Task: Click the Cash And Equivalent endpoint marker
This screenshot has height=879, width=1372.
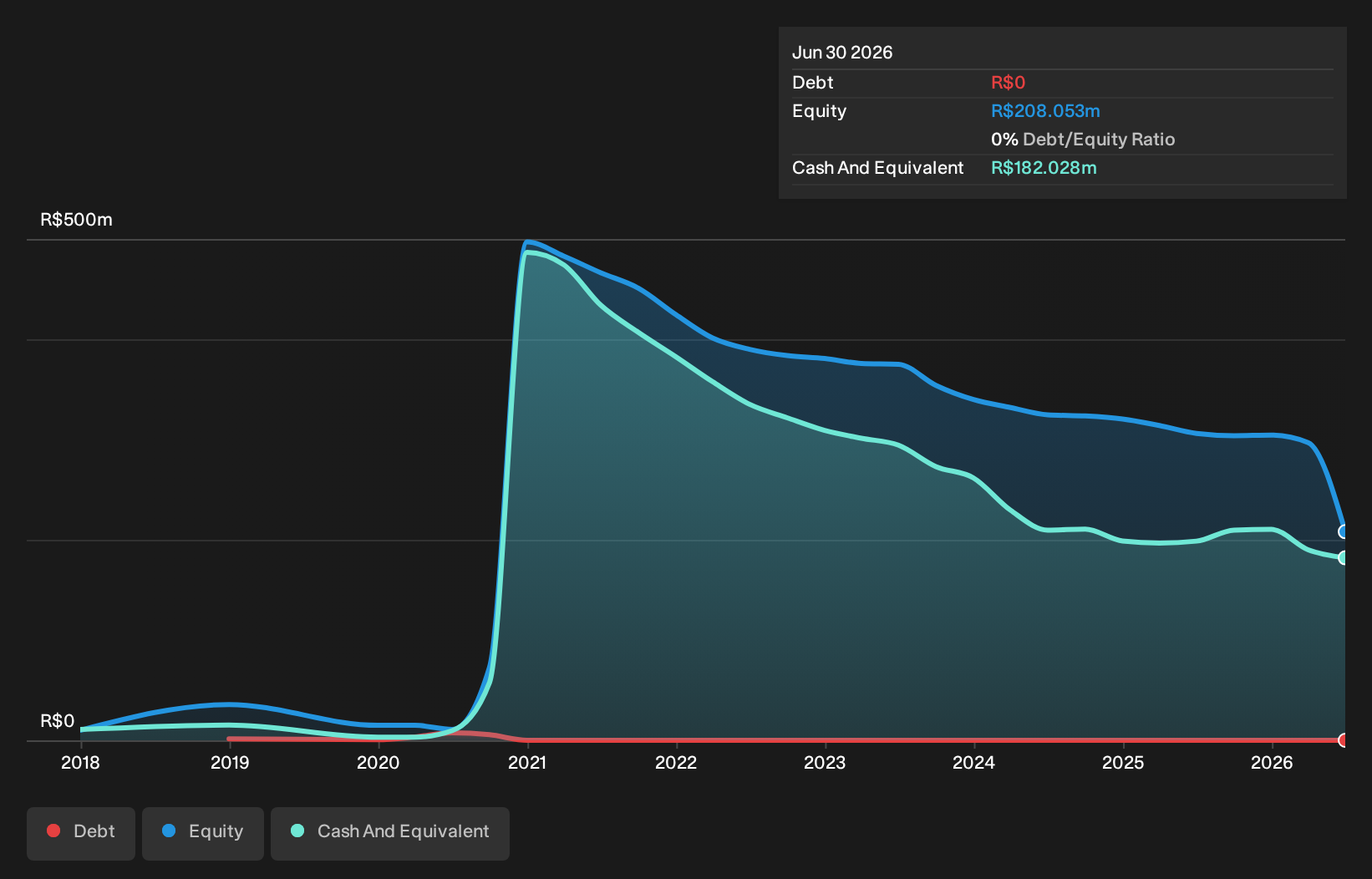Action: tap(1344, 557)
